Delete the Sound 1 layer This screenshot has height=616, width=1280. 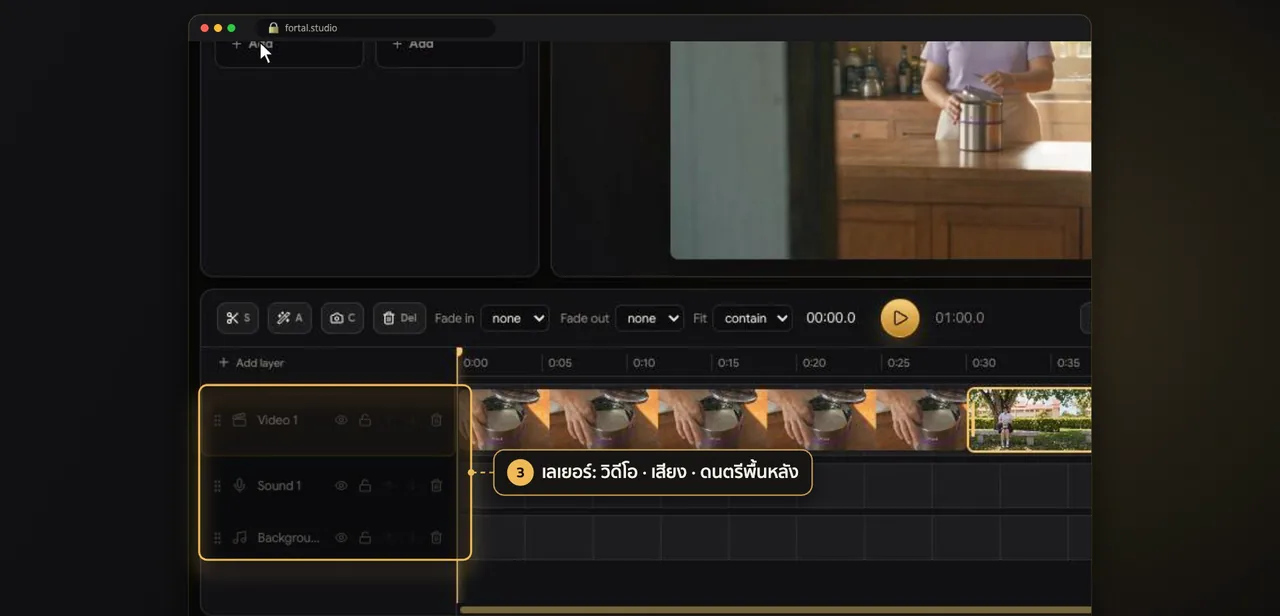[x=436, y=486]
